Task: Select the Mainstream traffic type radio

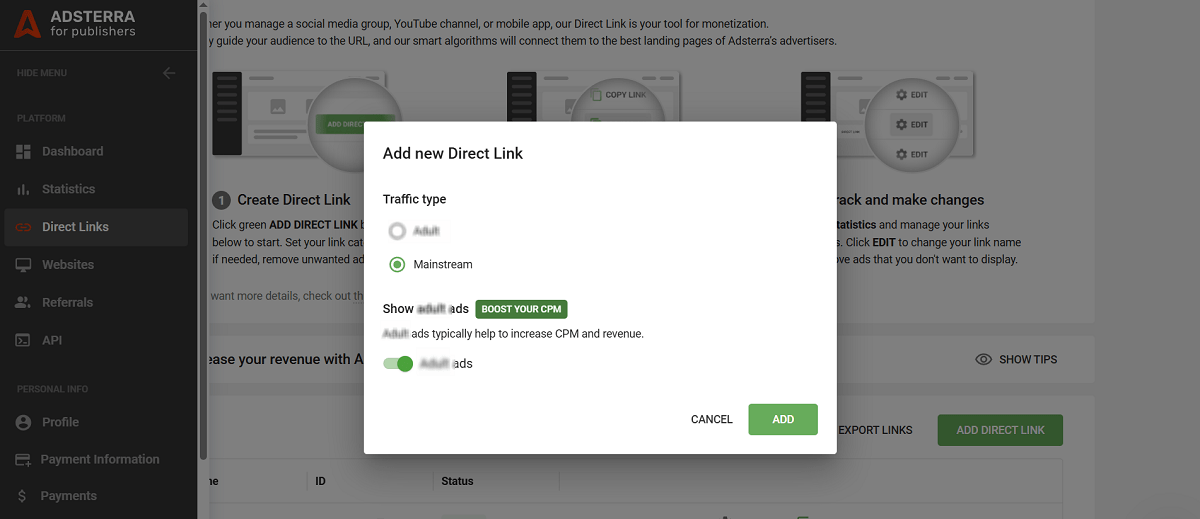Action: [397, 264]
